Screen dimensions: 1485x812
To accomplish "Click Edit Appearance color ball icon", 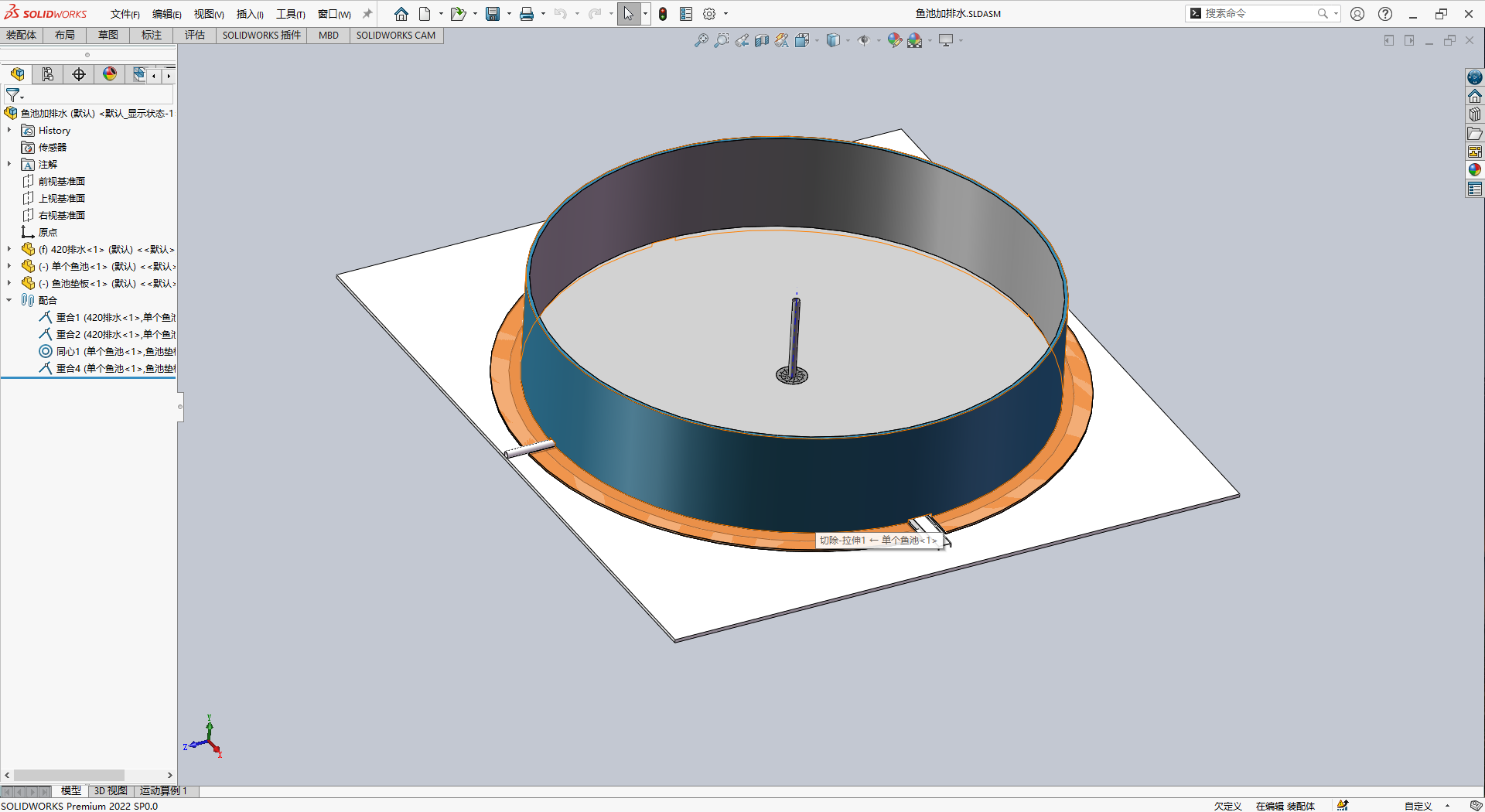I will click(895, 40).
